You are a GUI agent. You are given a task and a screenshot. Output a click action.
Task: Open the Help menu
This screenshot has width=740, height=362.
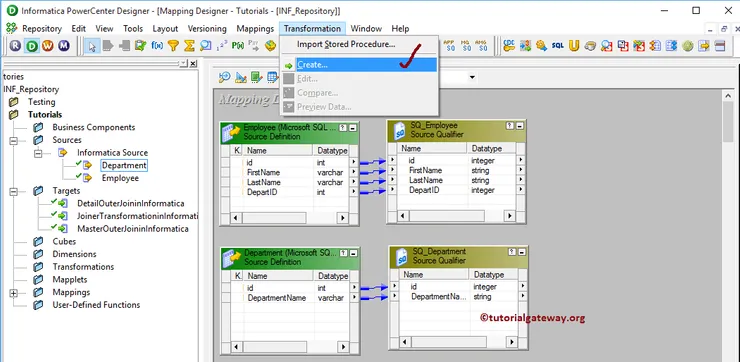(400, 29)
